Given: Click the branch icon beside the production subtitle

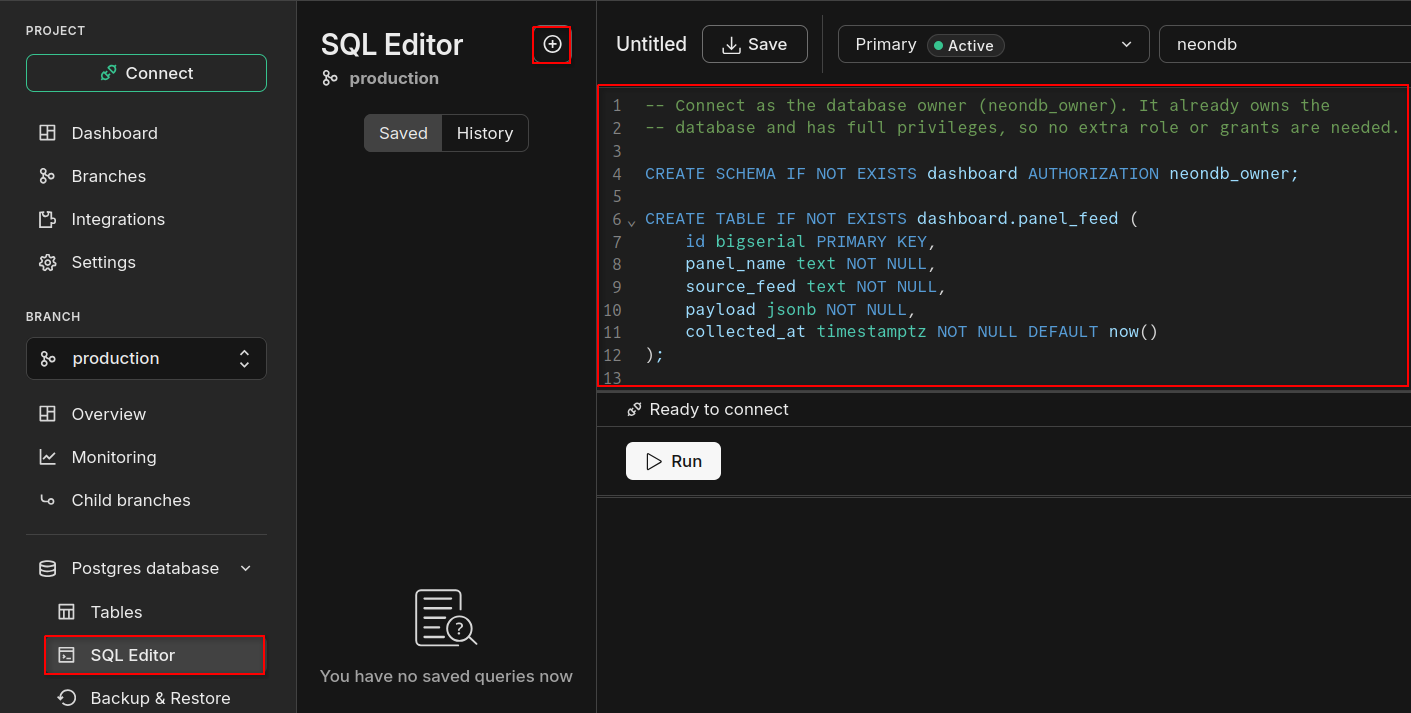Looking at the screenshot, I should 330,78.
